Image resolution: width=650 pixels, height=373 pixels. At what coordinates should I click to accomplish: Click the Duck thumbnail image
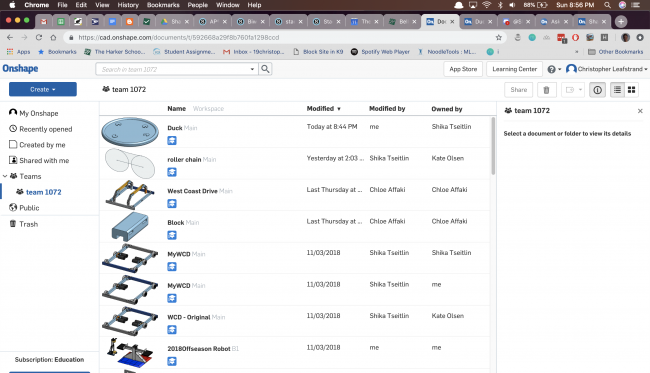[x=130, y=132]
